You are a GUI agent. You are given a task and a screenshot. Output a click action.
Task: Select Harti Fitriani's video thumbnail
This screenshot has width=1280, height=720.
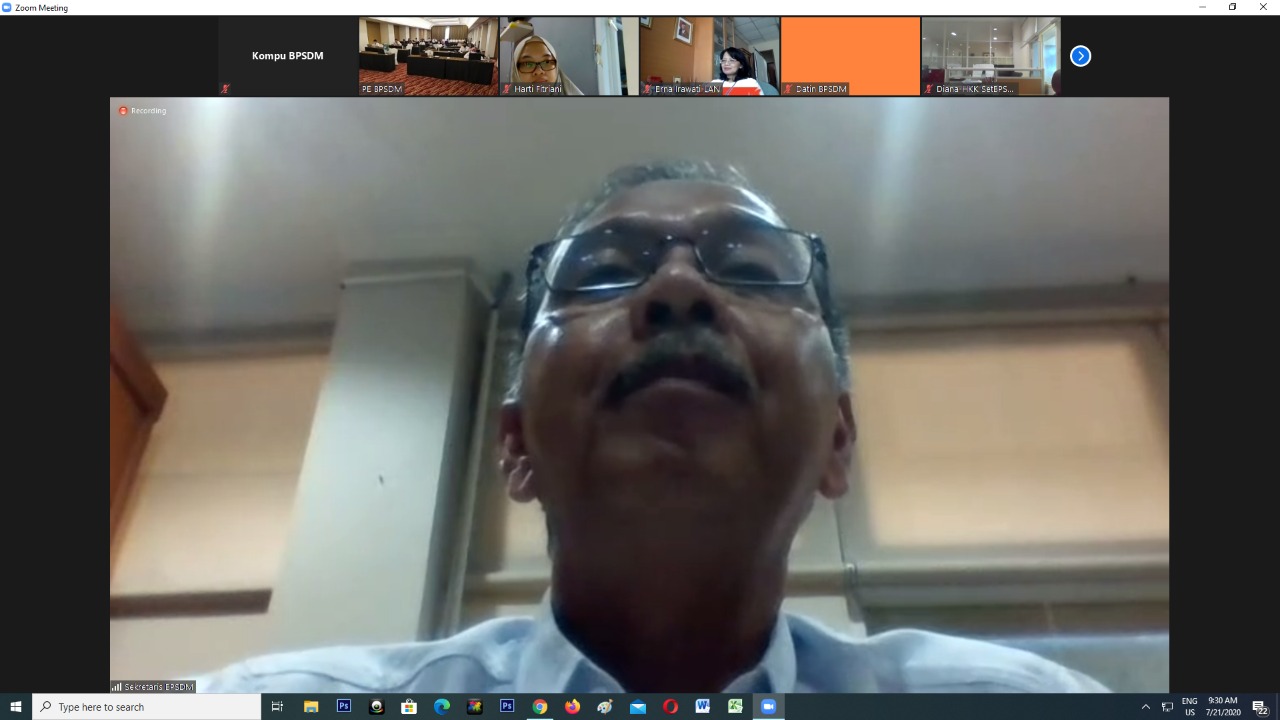pos(569,56)
